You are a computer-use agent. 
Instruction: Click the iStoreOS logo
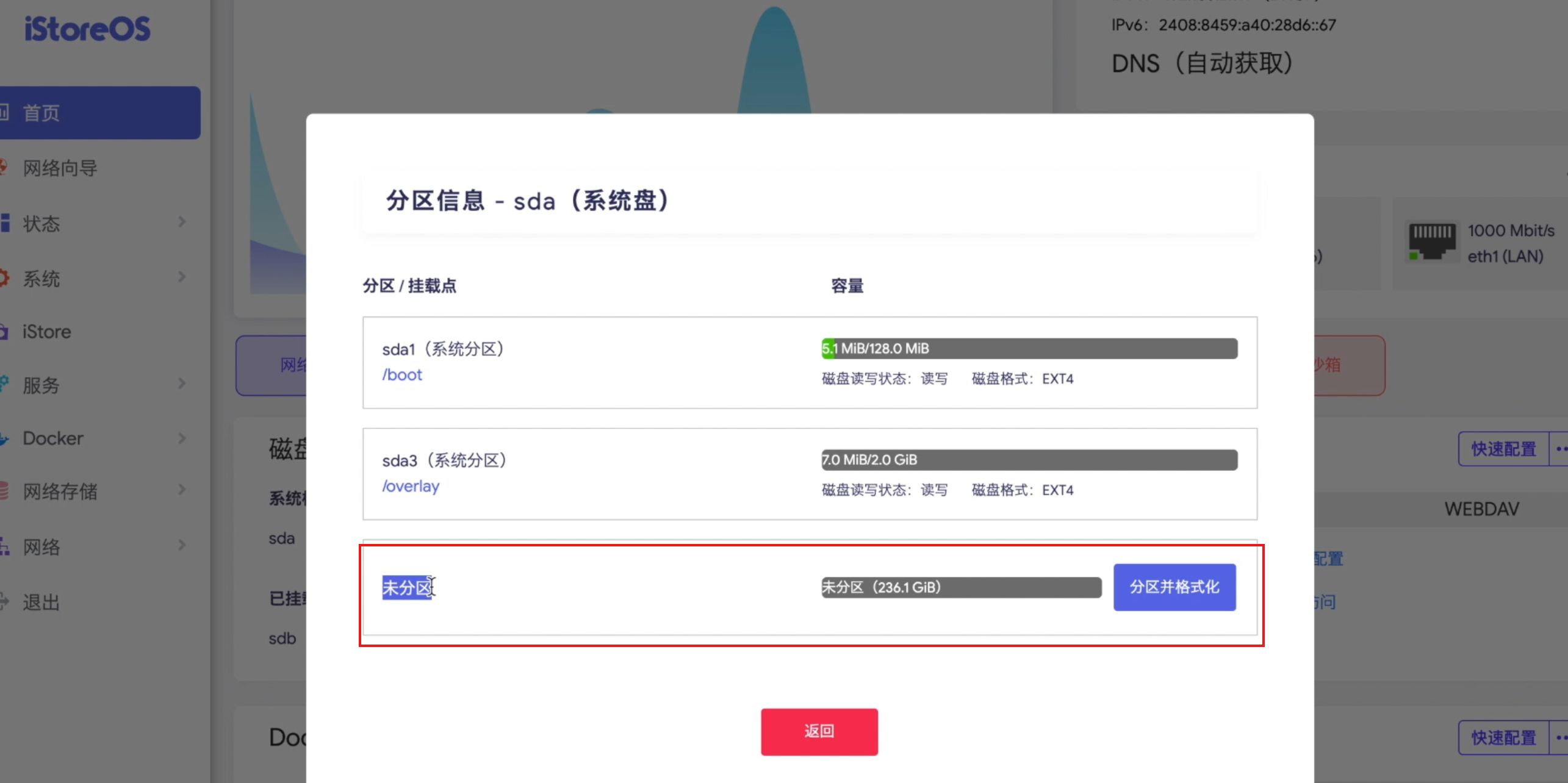coord(87,29)
